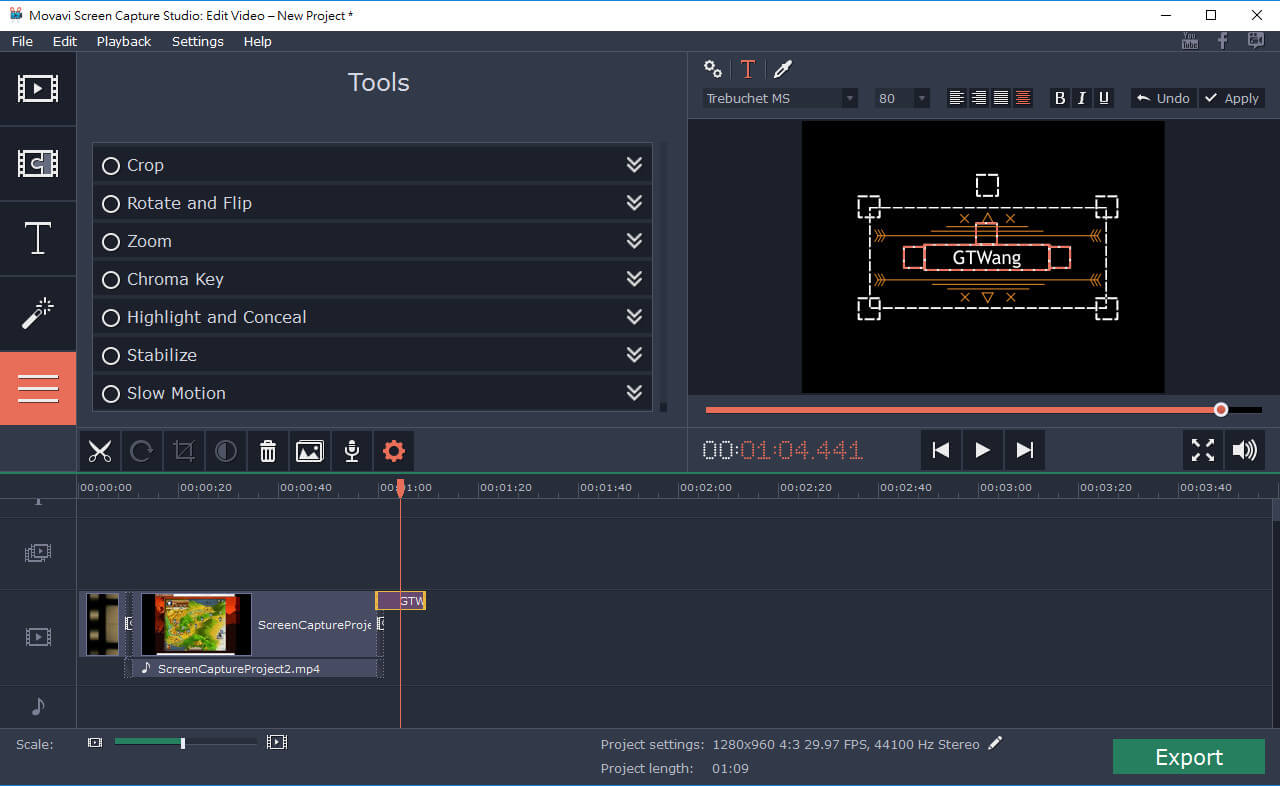Select the eyedropper color properties icon
Viewport: 1280px width, 786px height.
[x=783, y=69]
